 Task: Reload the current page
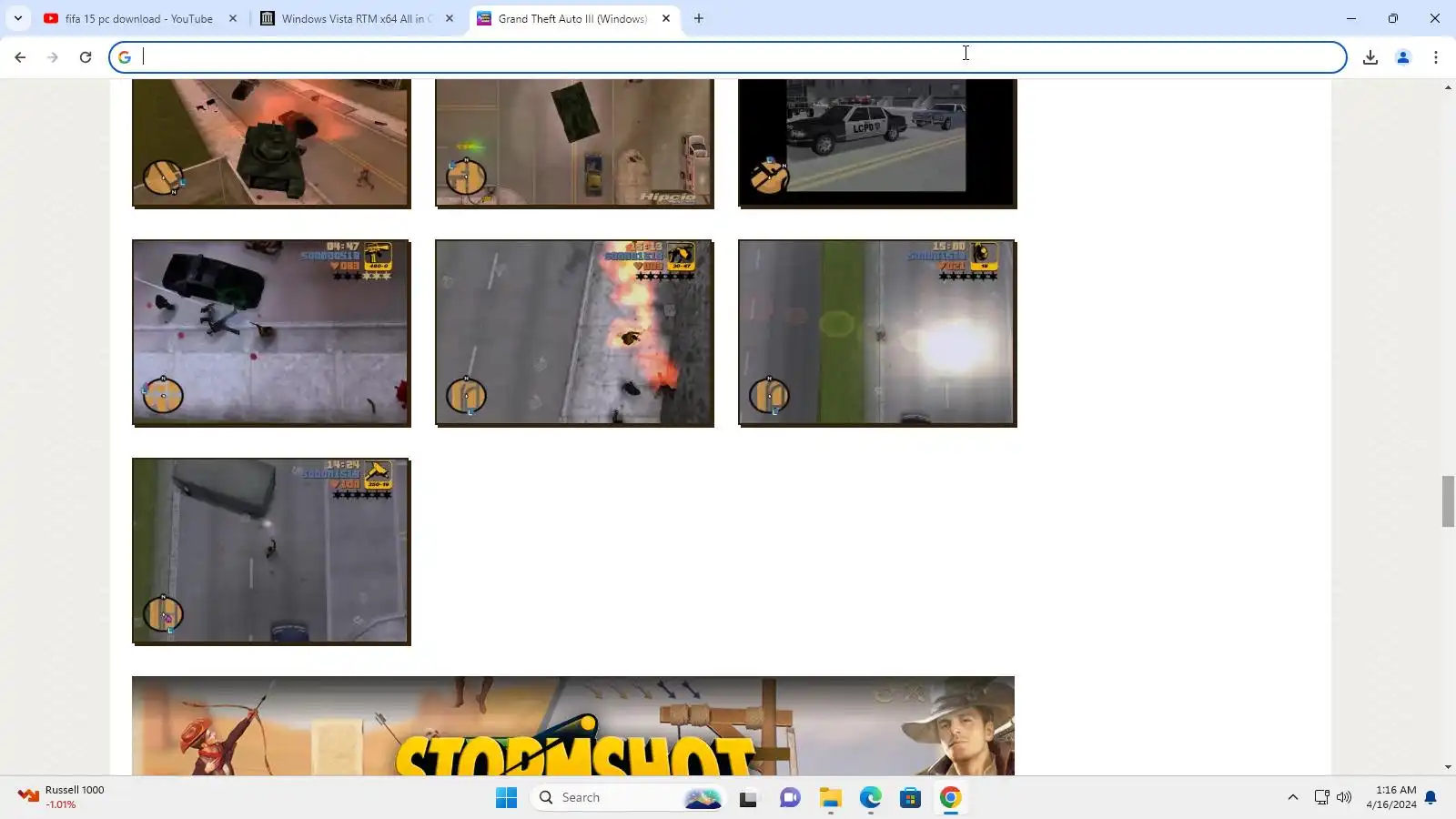click(x=86, y=57)
